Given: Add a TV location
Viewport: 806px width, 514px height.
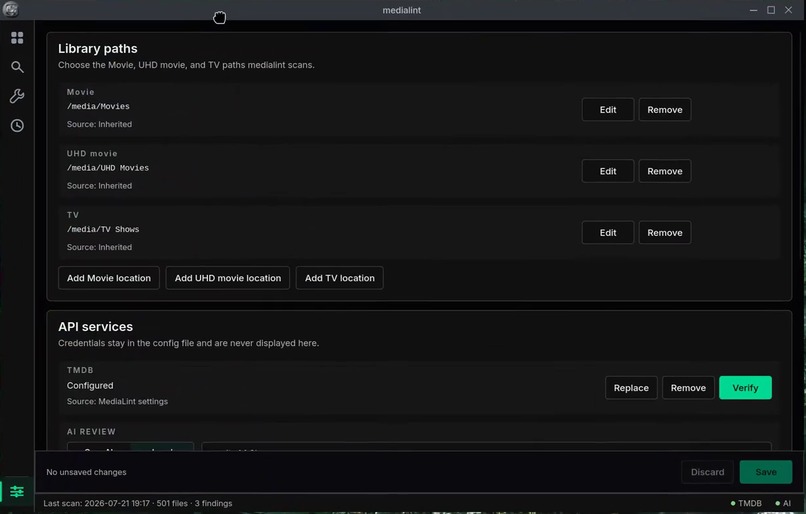Looking at the screenshot, I should [x=339, y=278].
